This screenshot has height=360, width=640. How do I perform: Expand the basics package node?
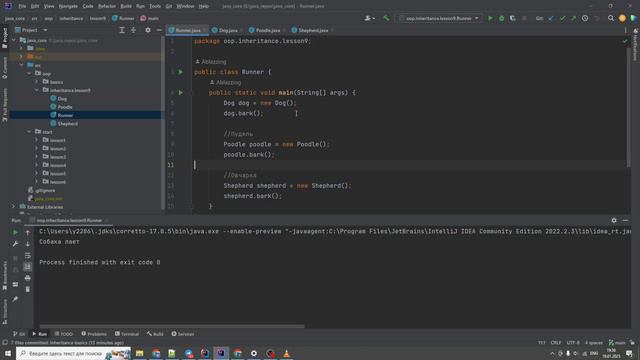point(36,82)
